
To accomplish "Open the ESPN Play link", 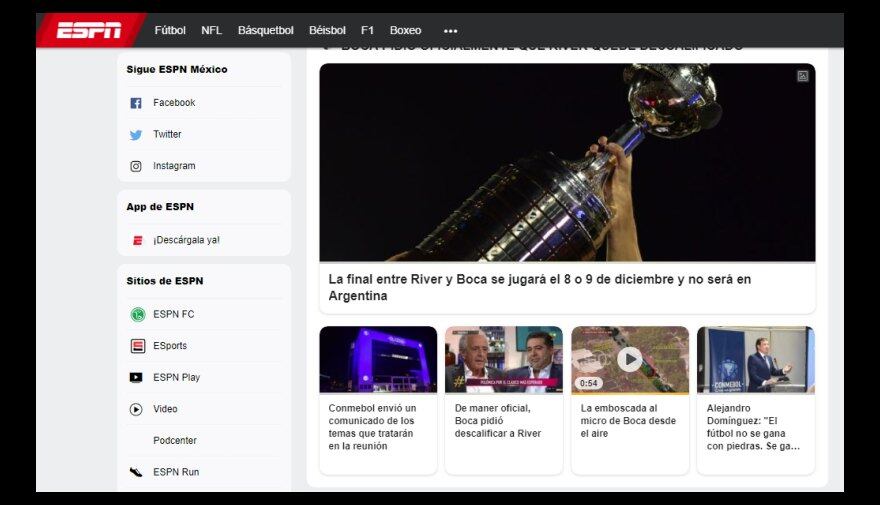I will 176,377.
